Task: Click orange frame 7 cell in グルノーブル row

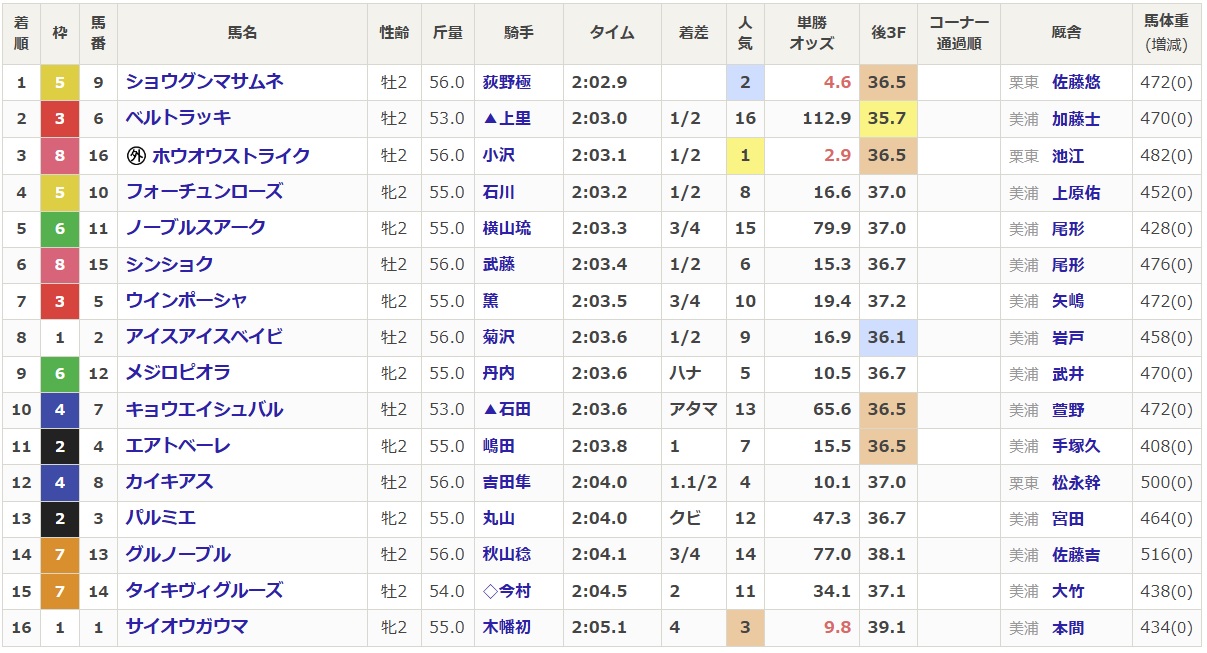Action: [x=60, y=555]
